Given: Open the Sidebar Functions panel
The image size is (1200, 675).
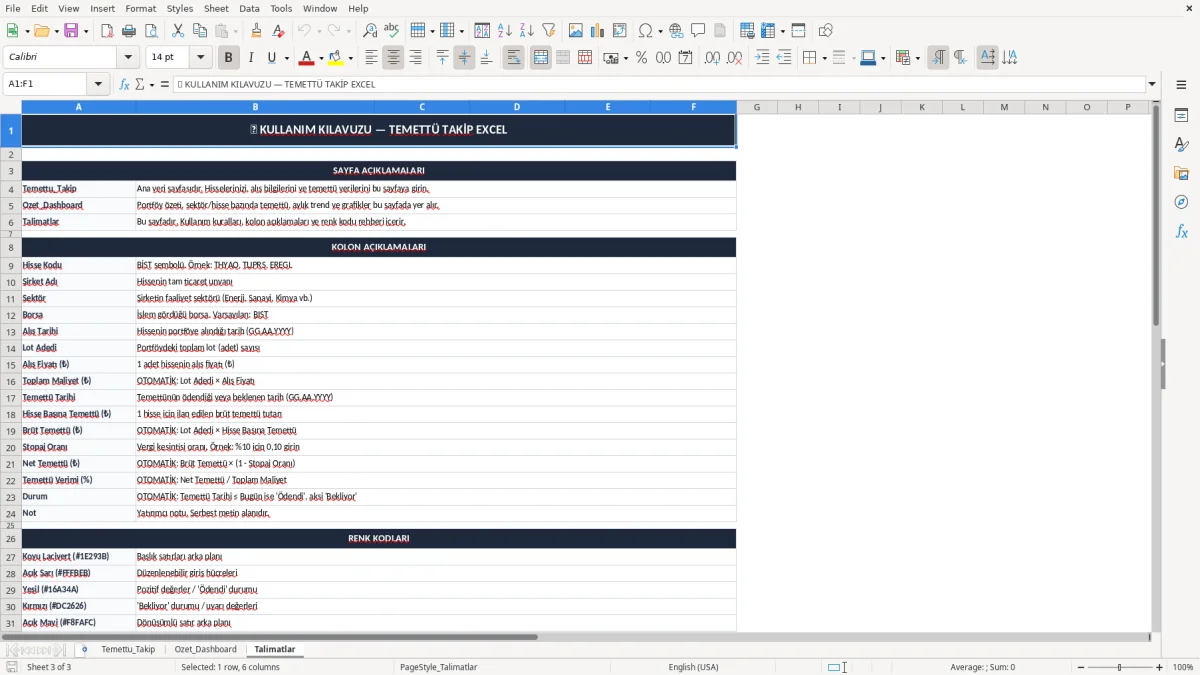Looking at the screenshot, I should coord(1181,232).
